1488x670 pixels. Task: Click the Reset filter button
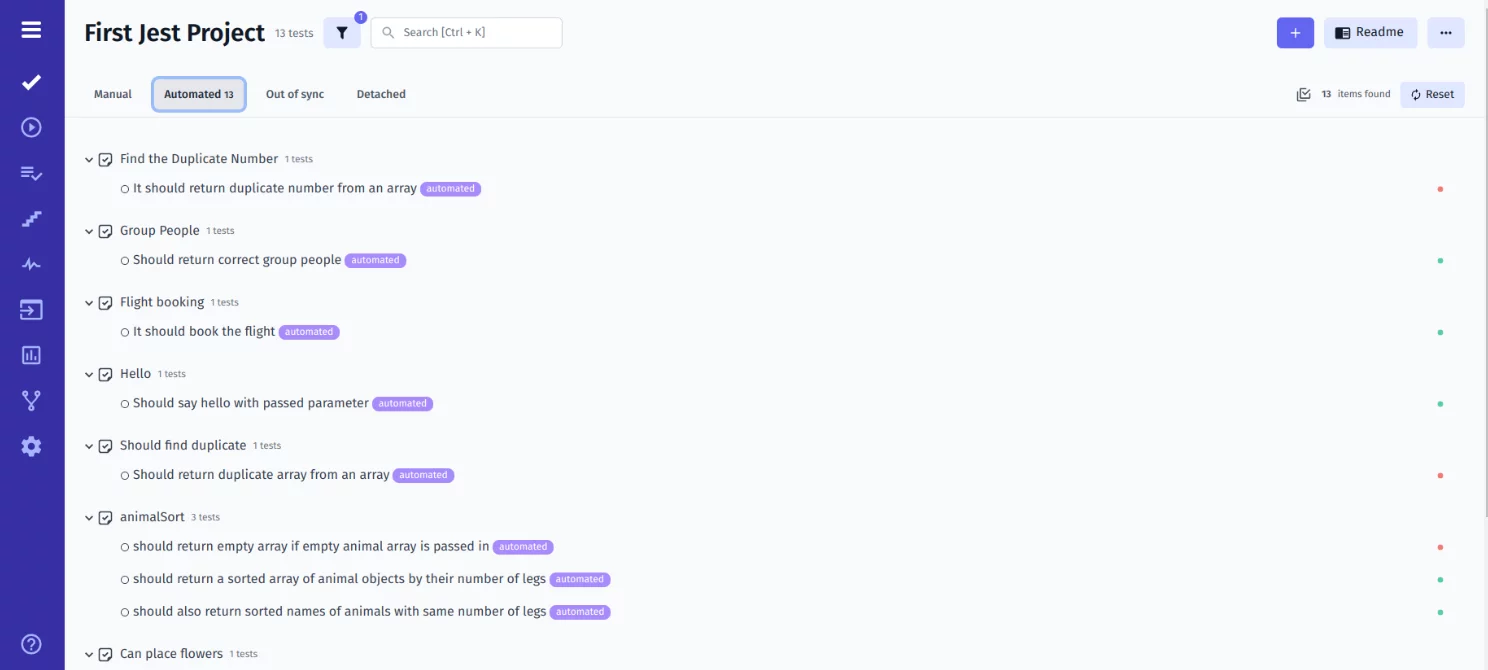1432,93
